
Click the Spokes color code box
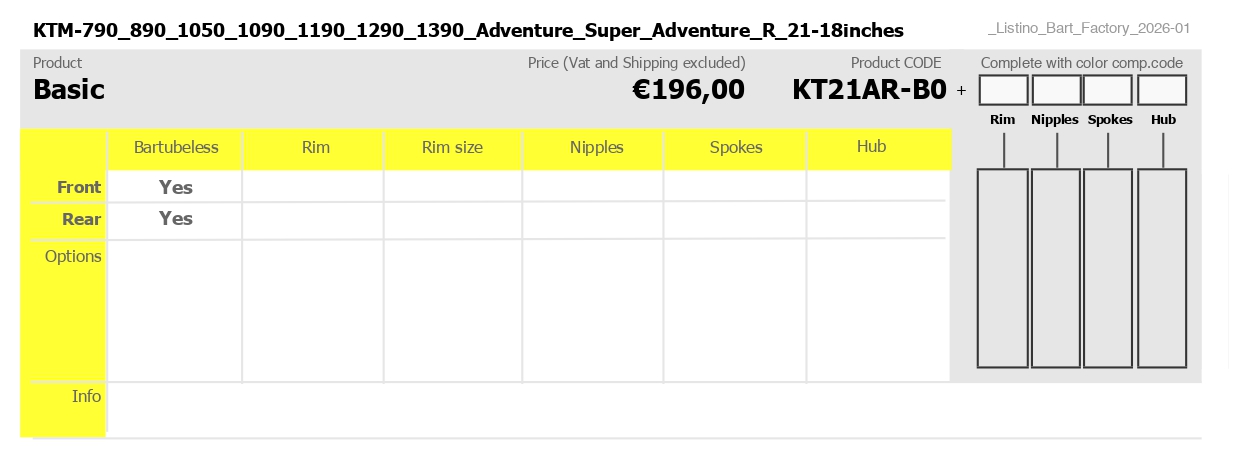tap(1108, 90)
